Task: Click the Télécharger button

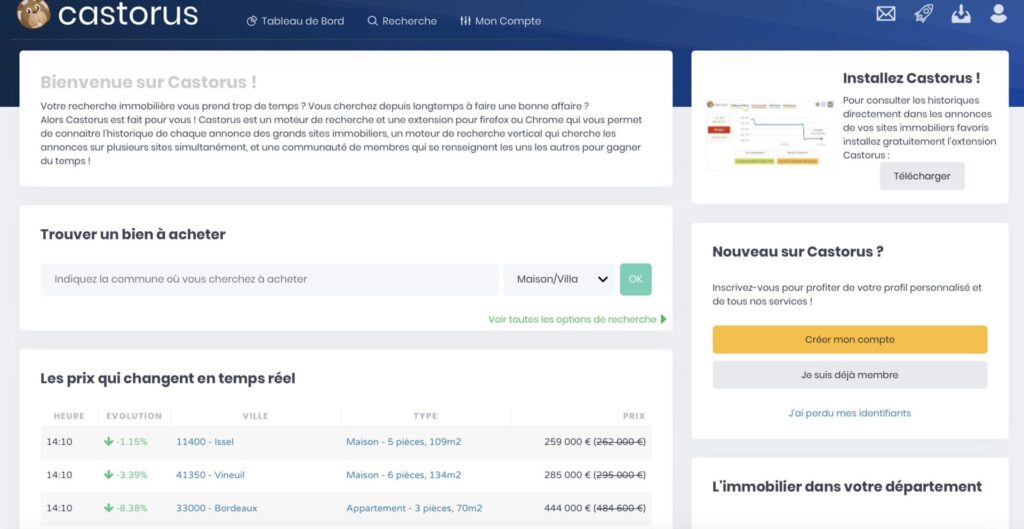Action: point(921,176)
